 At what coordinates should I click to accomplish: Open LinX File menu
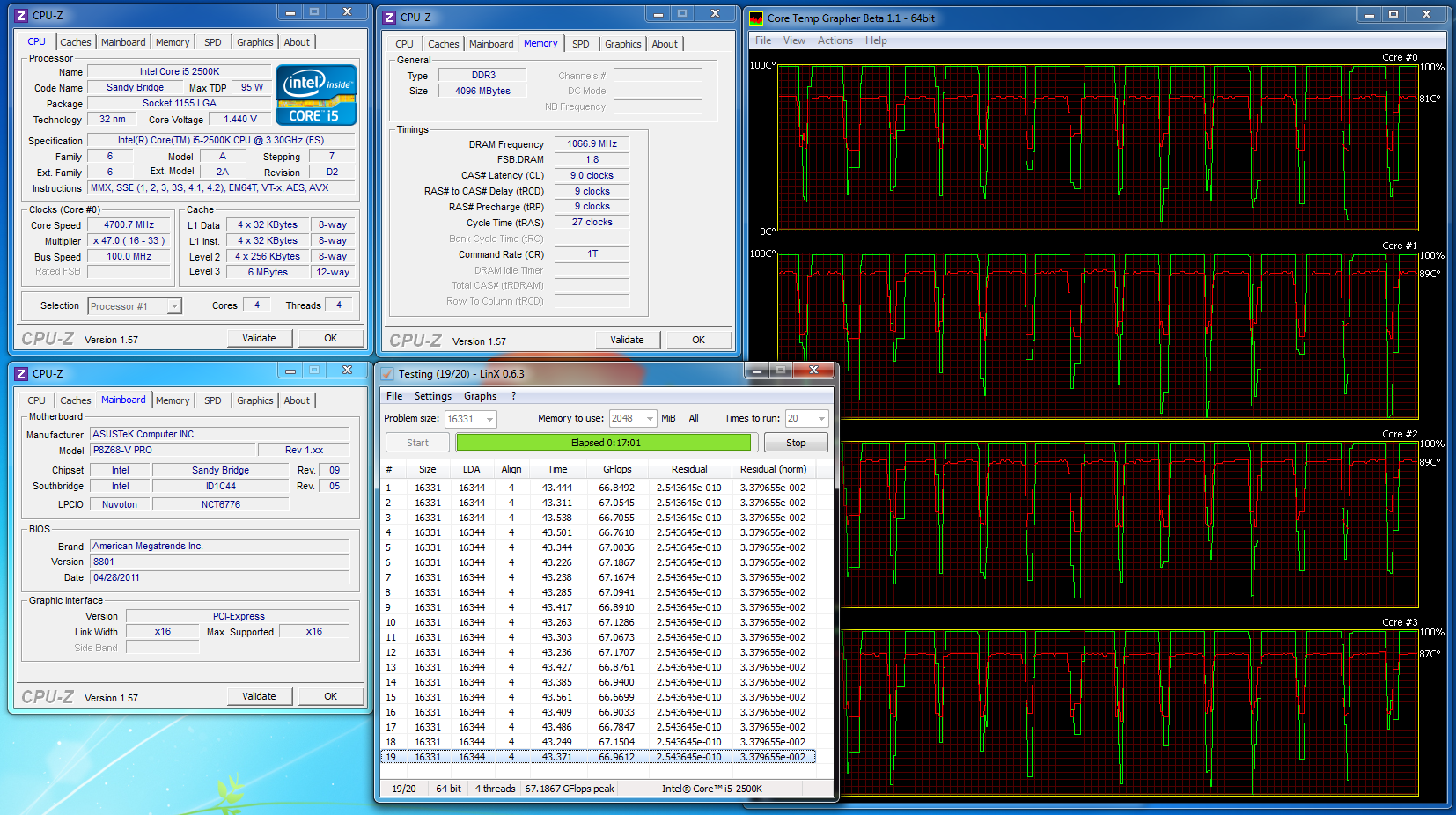point(394,396)
